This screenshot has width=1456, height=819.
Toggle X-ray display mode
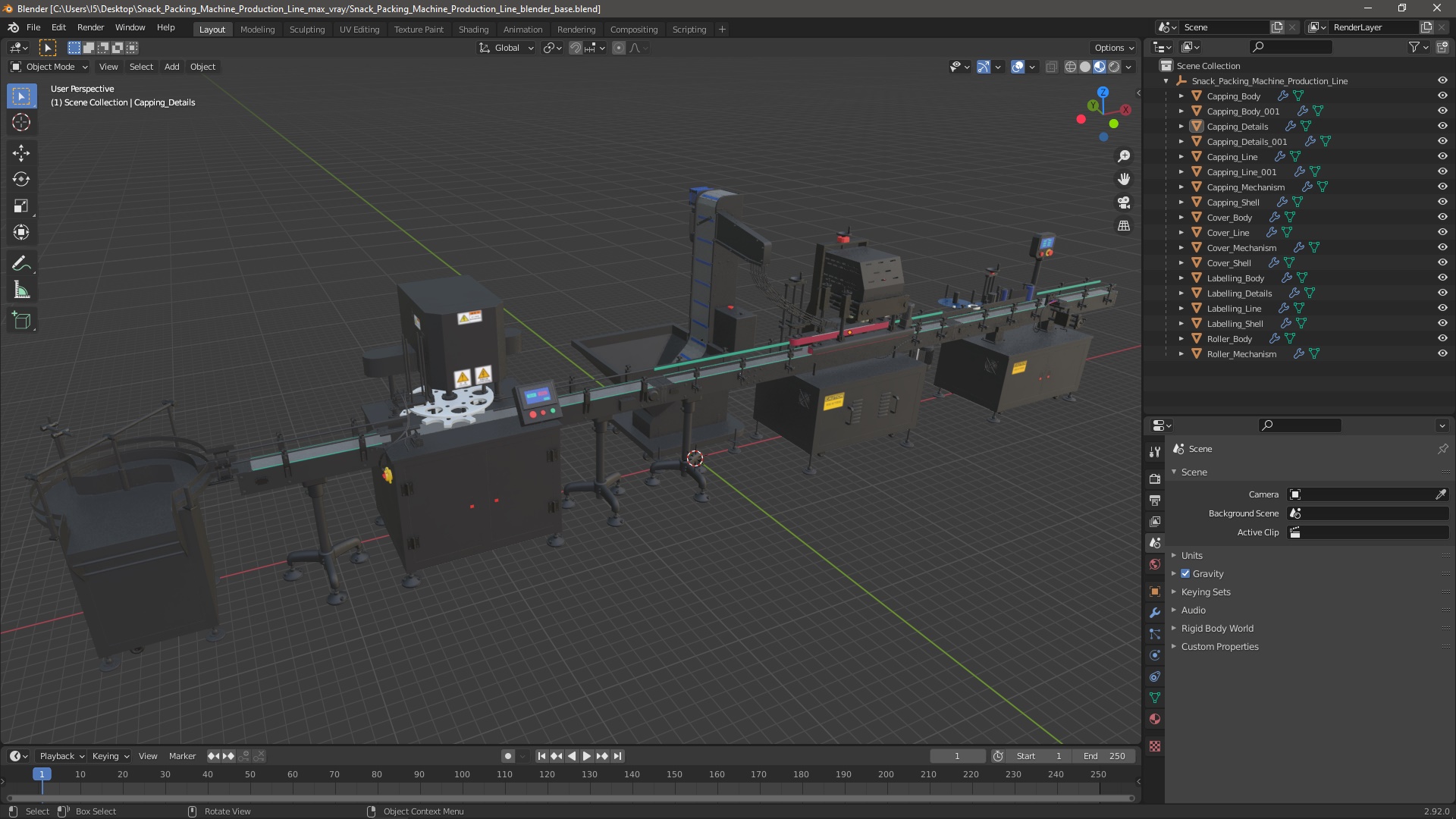pyautogui.click(x=1051, y=67)
